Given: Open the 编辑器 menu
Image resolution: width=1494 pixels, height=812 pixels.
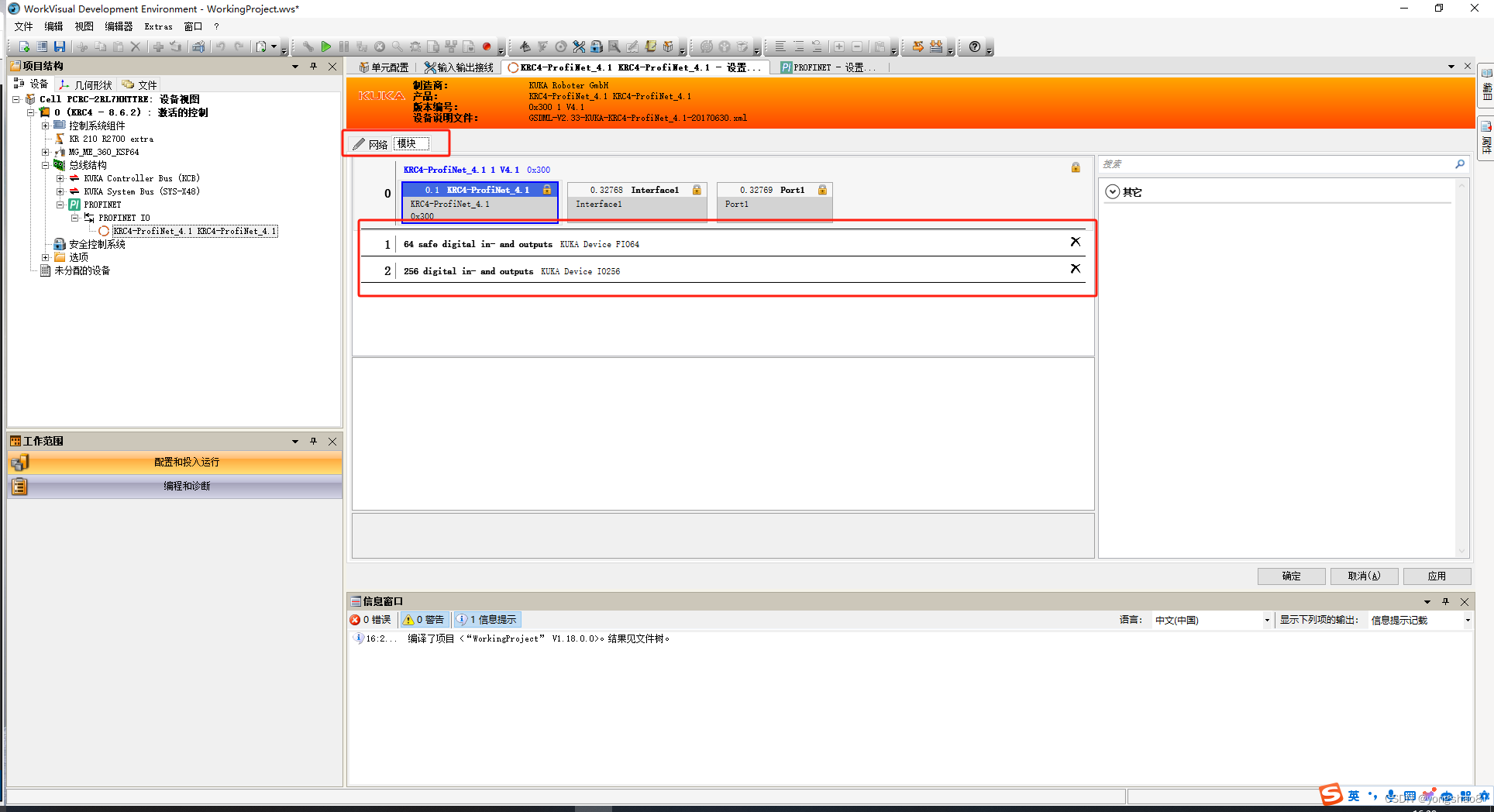Looking at the screenshot, I should (119, 26).
